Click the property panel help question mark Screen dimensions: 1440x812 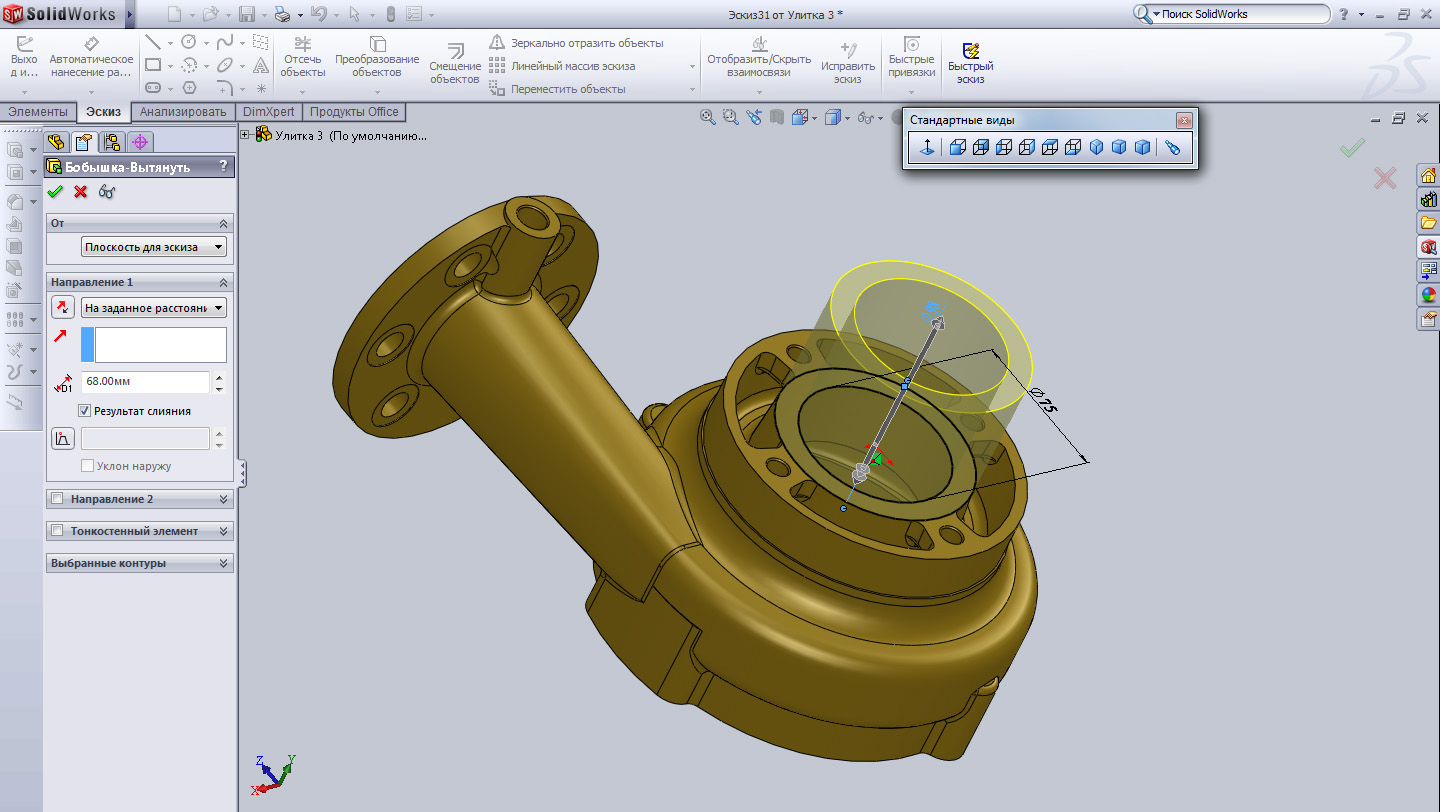(223, 166)
